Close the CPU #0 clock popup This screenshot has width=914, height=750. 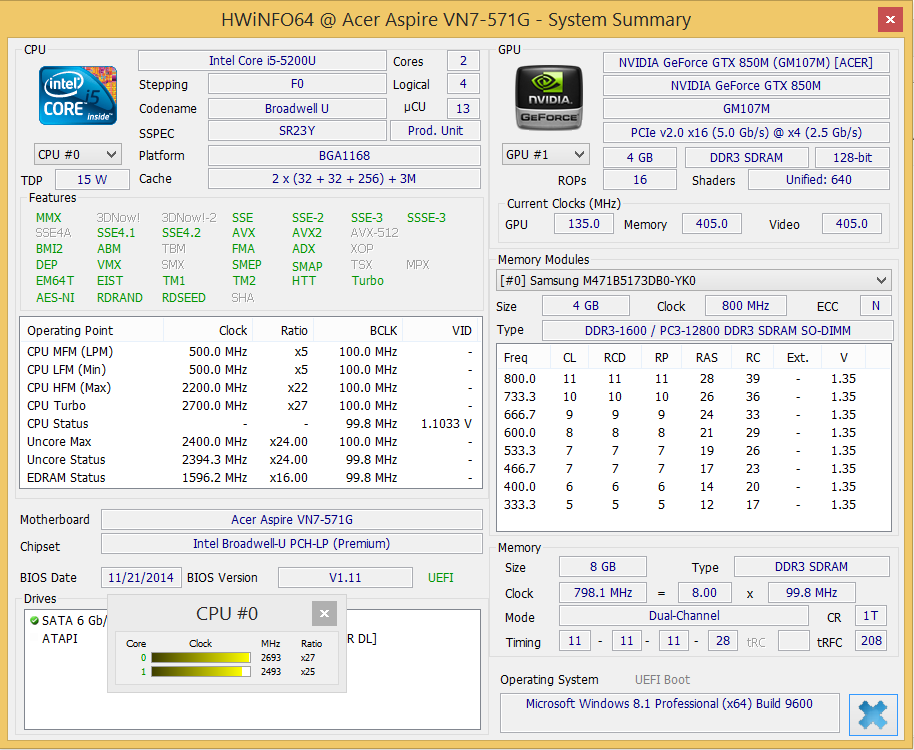(324, 613)
